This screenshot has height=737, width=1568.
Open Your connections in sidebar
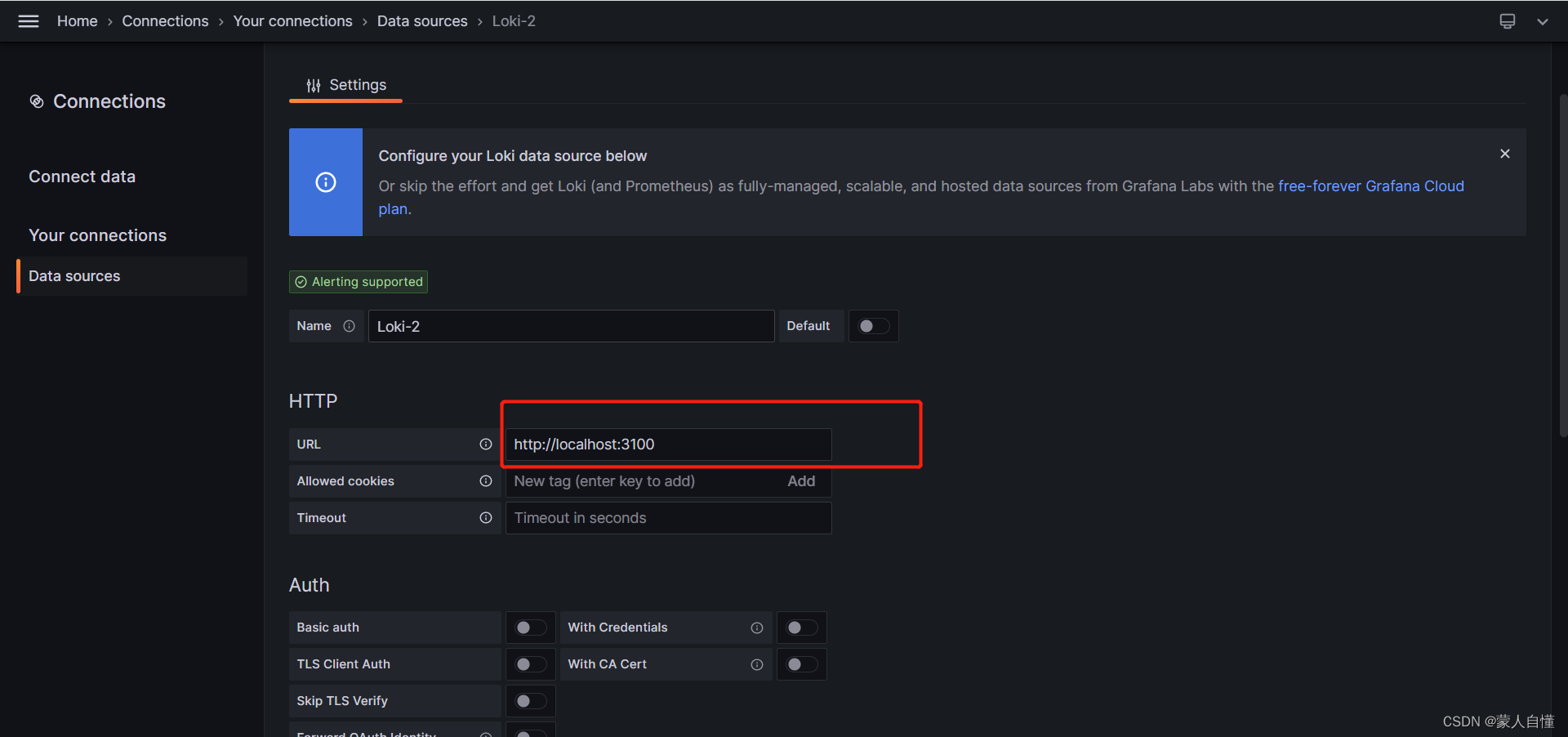point(98,235)
